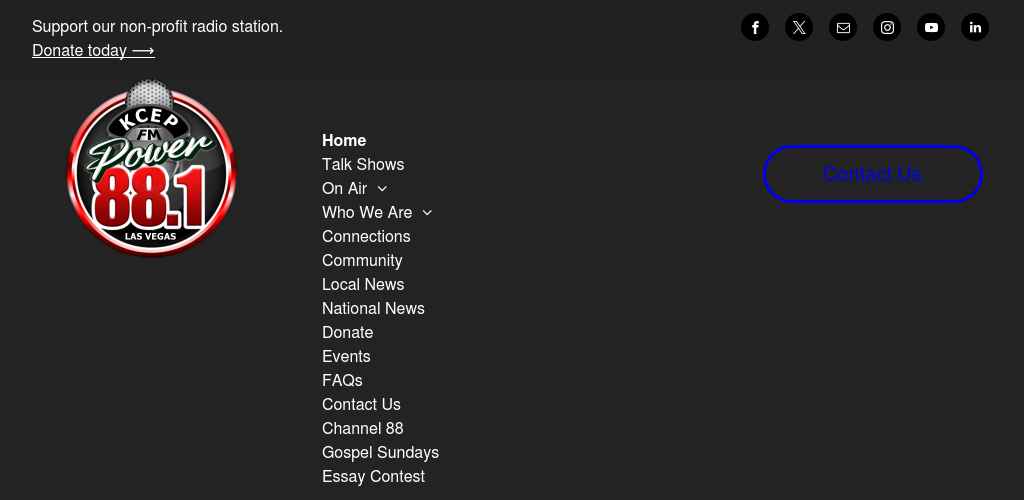Expand the On Air chevron
The width and height of the screenshot is (1024, 500).
pos(382,189)
